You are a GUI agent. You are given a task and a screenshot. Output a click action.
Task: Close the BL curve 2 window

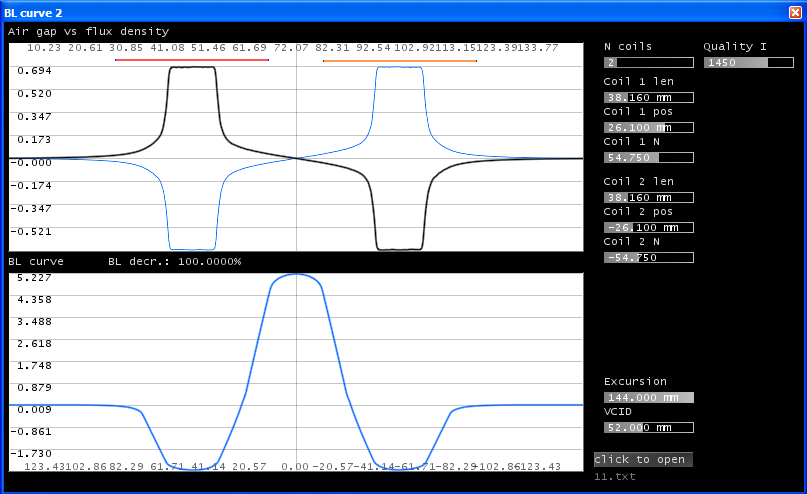795,12
